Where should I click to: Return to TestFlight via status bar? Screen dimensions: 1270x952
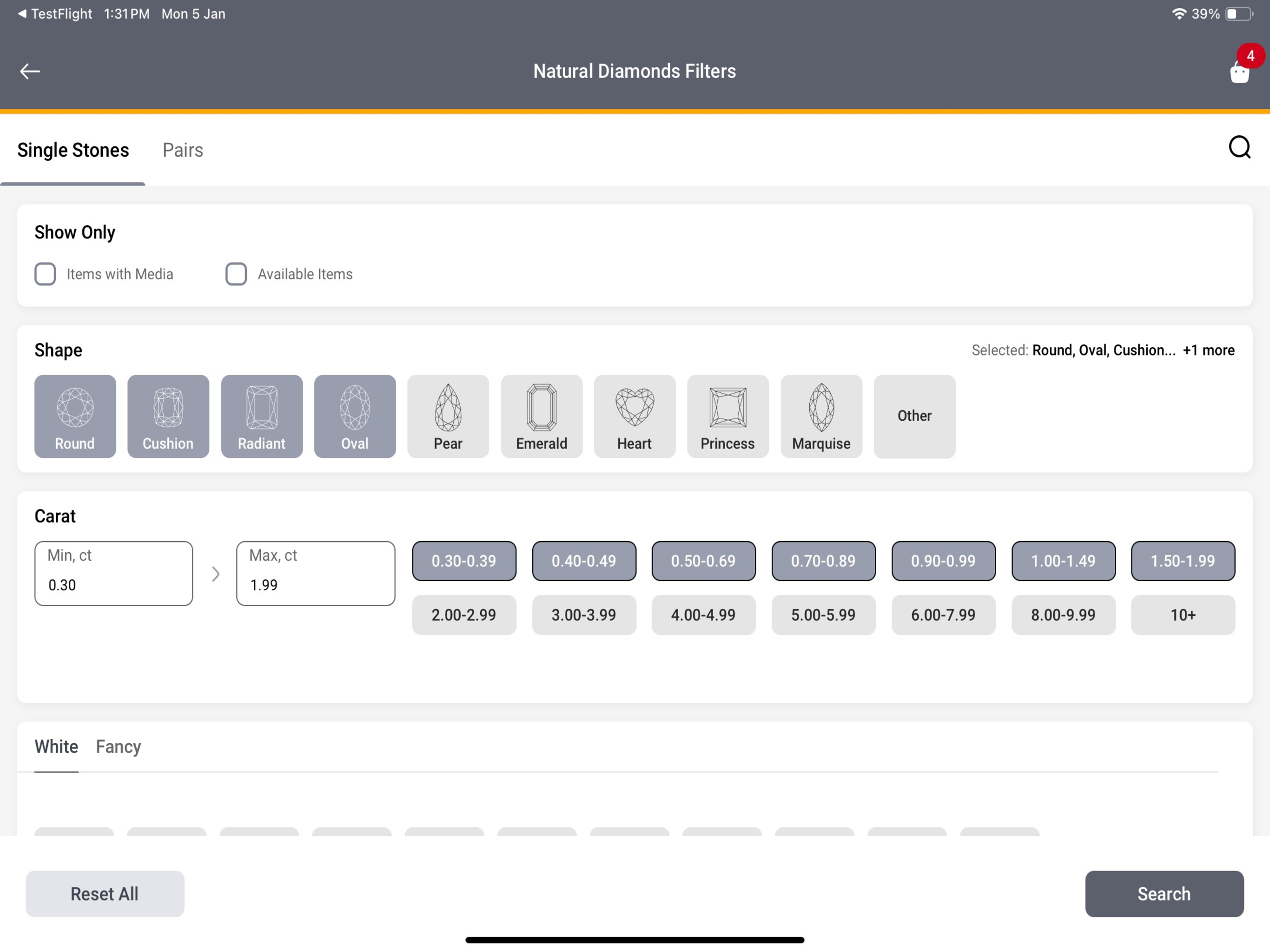click(x=55, y=14)
